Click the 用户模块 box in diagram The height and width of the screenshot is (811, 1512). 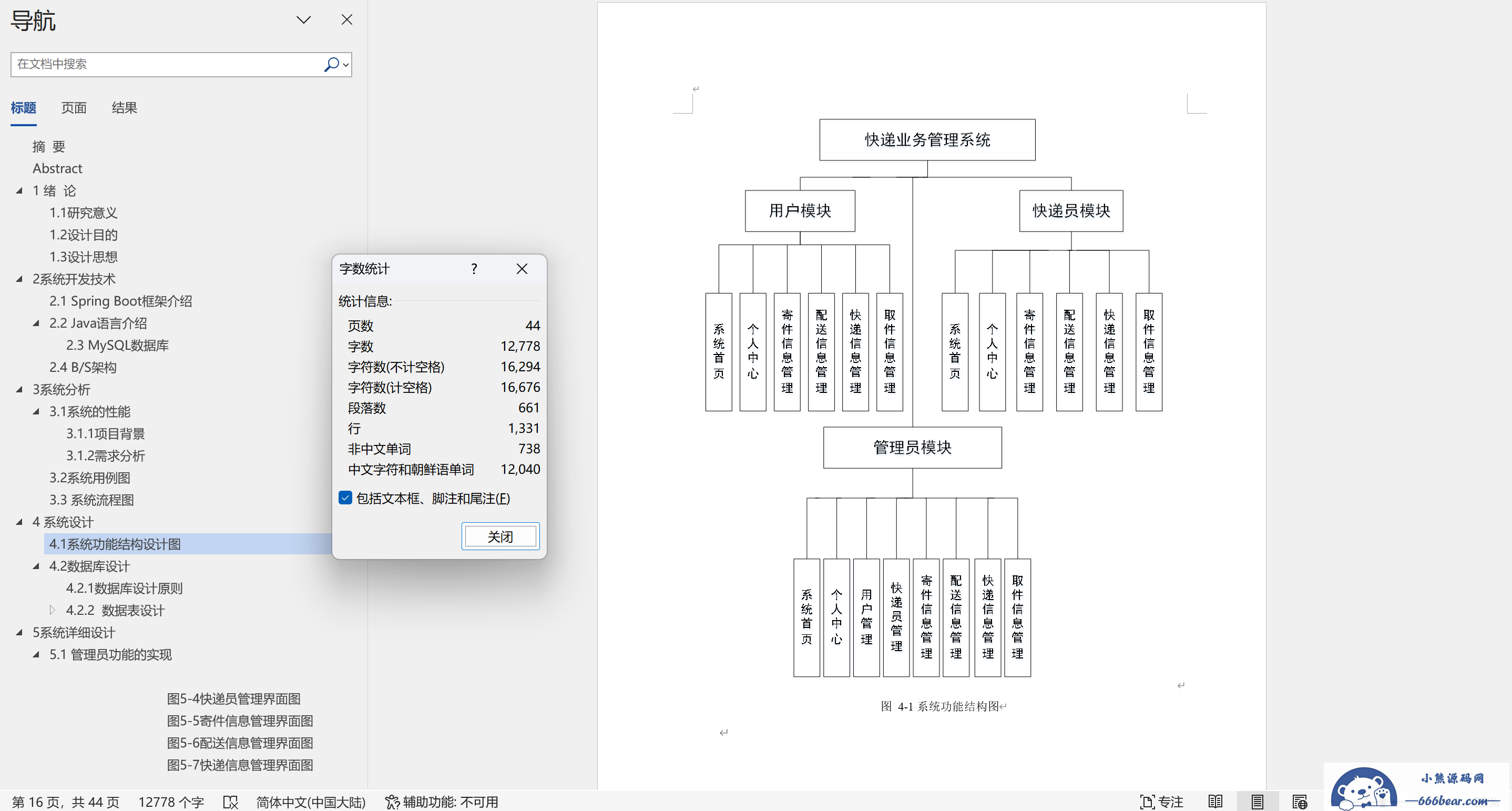point(800,211)
